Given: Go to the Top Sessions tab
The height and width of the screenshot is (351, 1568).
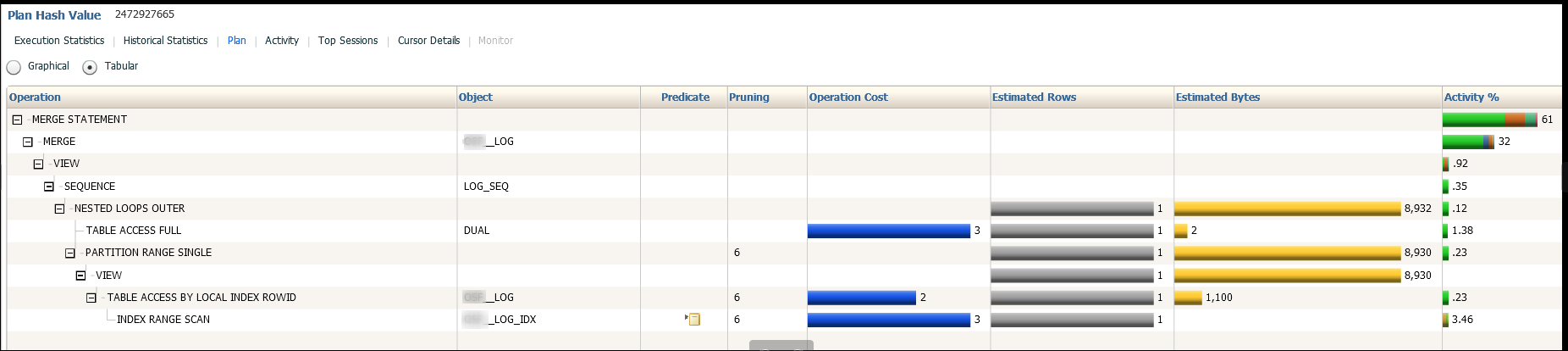Looking at the screenshot, I should click(x=348, y=41).
